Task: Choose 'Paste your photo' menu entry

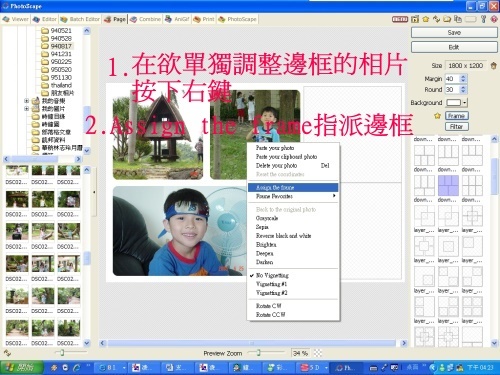Action: pyautogui.click(x=293, y=148)
